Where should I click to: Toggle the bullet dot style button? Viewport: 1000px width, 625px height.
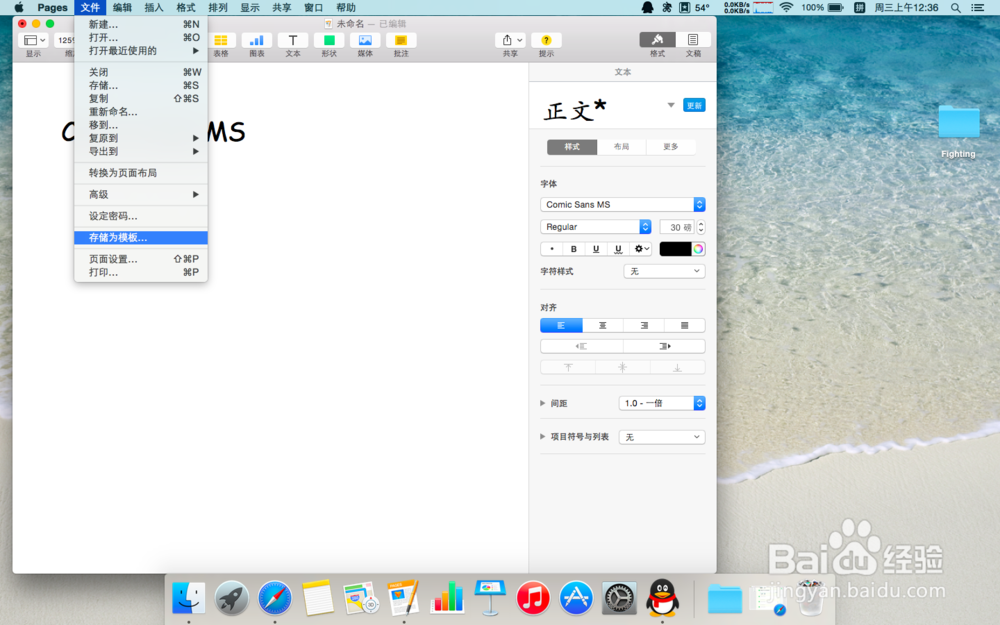pos(552,249)
